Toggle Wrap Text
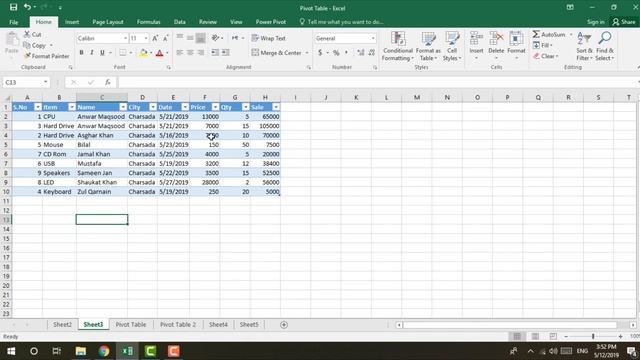 (x=269, y=38)
